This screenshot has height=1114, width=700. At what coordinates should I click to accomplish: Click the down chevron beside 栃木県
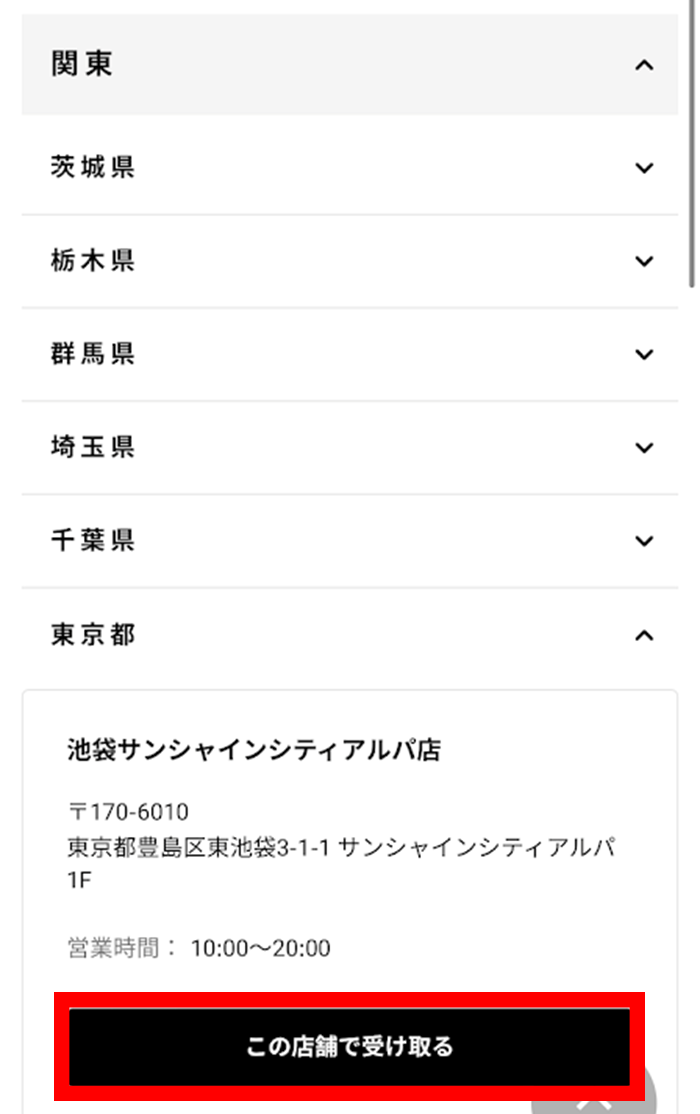[x=644, y=261]
